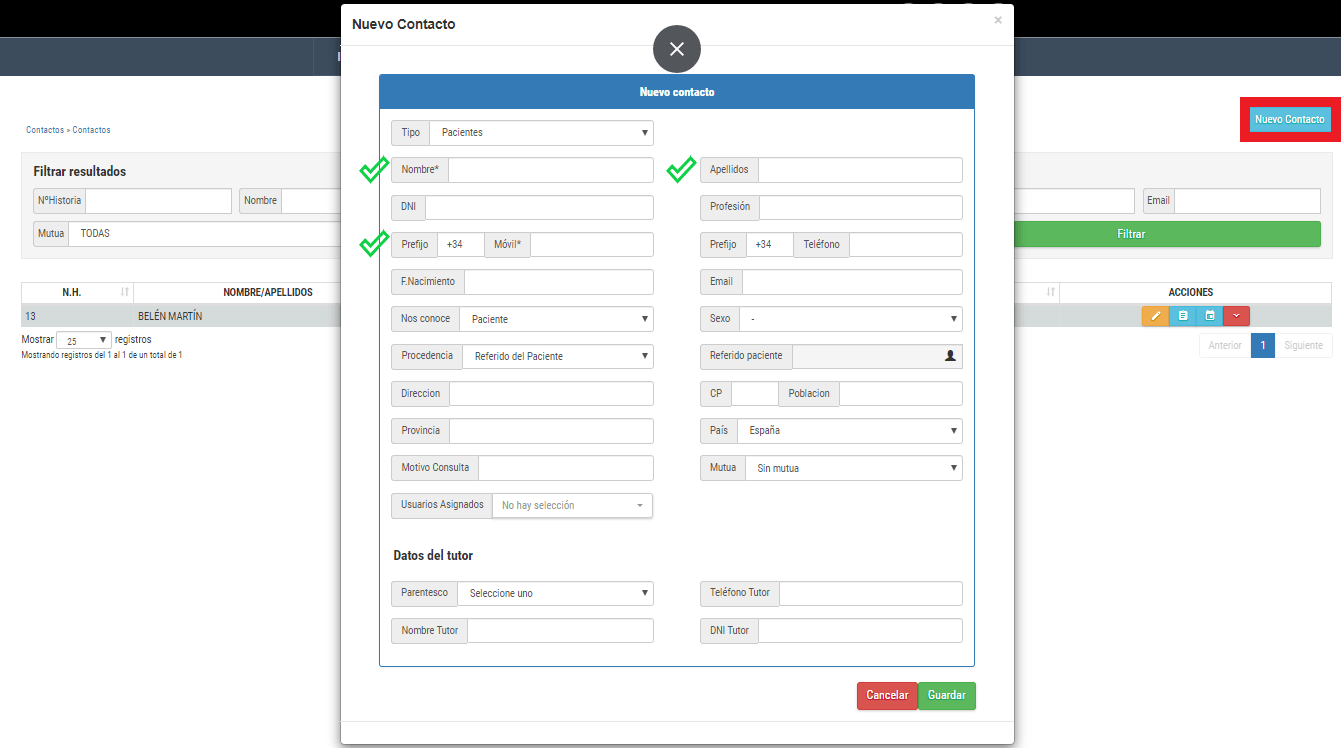
Task: Open the clipboard notes icon for Belén Martín
Action: point(1183,316)
